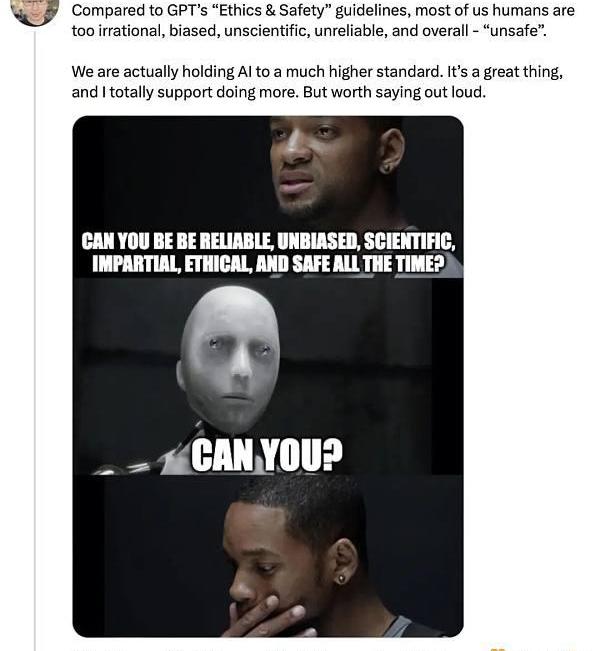Click the black bar at the right of the robot panel

(447, 377)
